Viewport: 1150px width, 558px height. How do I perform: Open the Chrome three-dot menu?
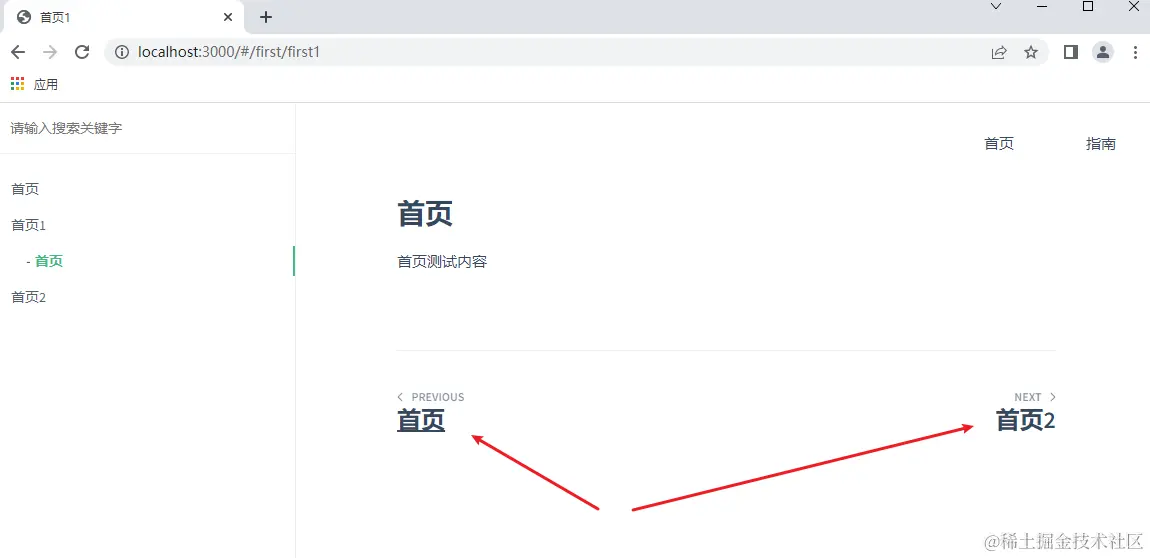click(x=1134, y=52)
